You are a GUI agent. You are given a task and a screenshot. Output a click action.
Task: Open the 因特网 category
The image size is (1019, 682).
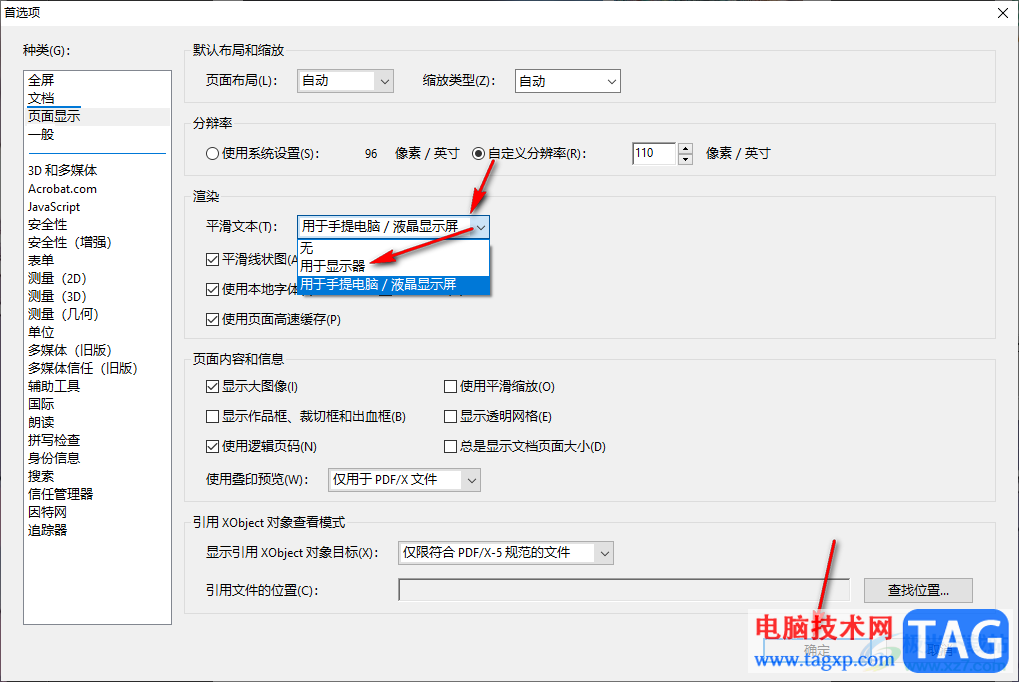tap(47, 512)
